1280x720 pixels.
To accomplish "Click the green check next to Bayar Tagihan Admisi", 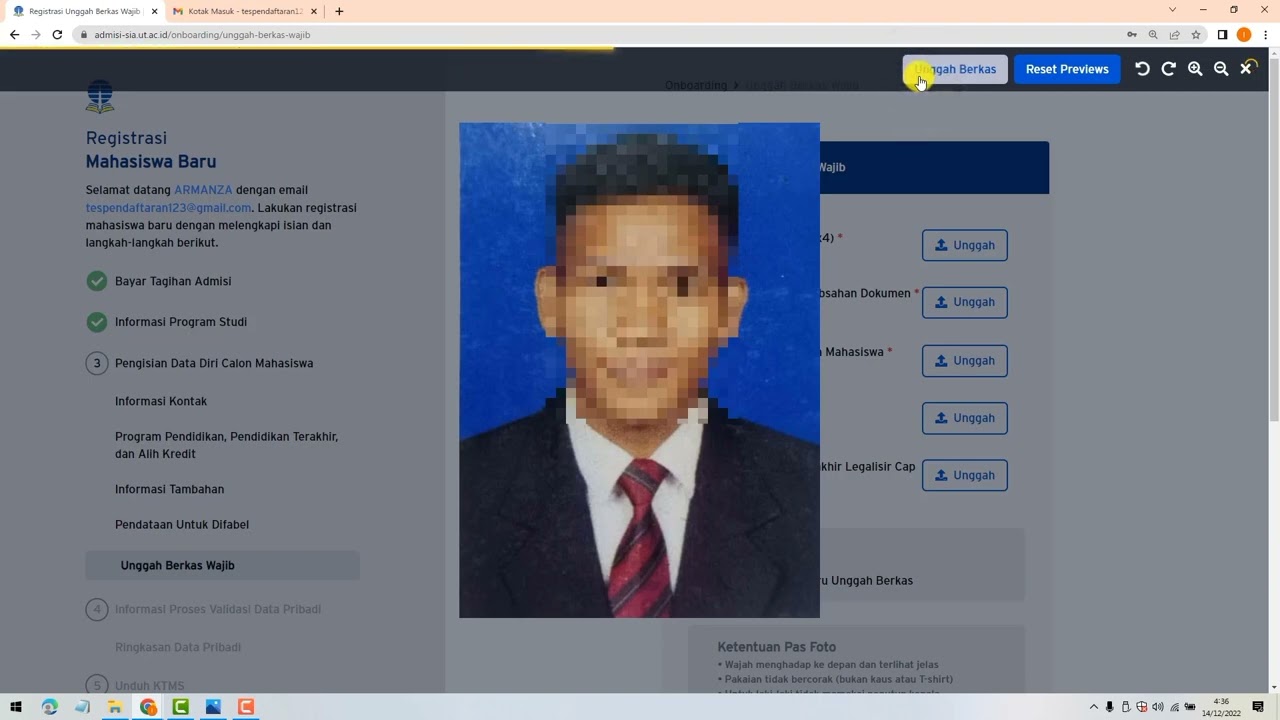I will point(97,281).
